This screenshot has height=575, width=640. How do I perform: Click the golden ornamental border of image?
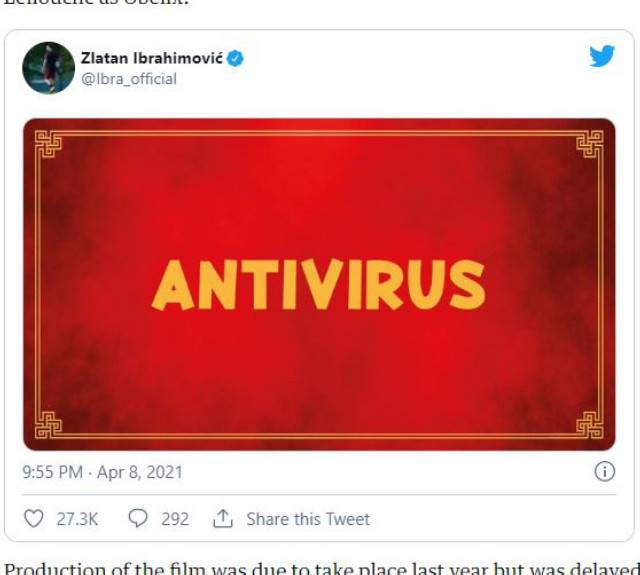coord(319,133)
